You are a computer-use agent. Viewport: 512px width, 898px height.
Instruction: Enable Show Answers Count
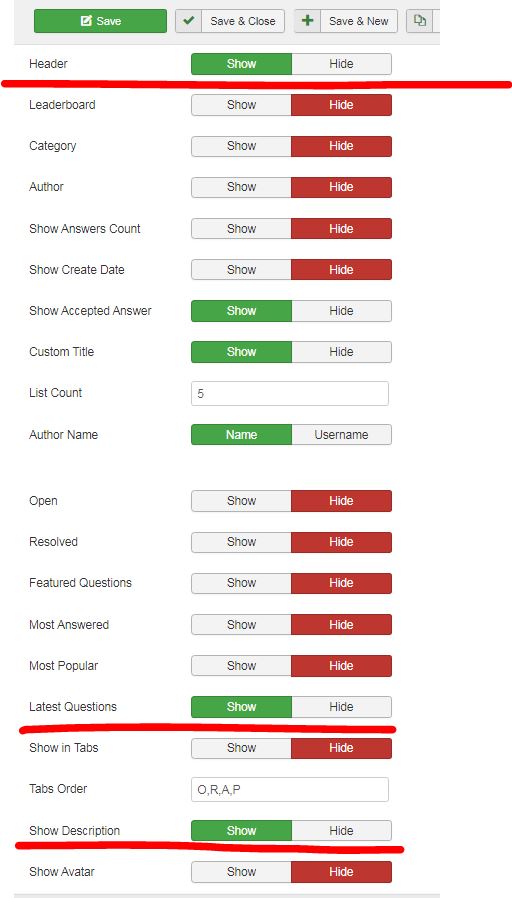point(241,229)
